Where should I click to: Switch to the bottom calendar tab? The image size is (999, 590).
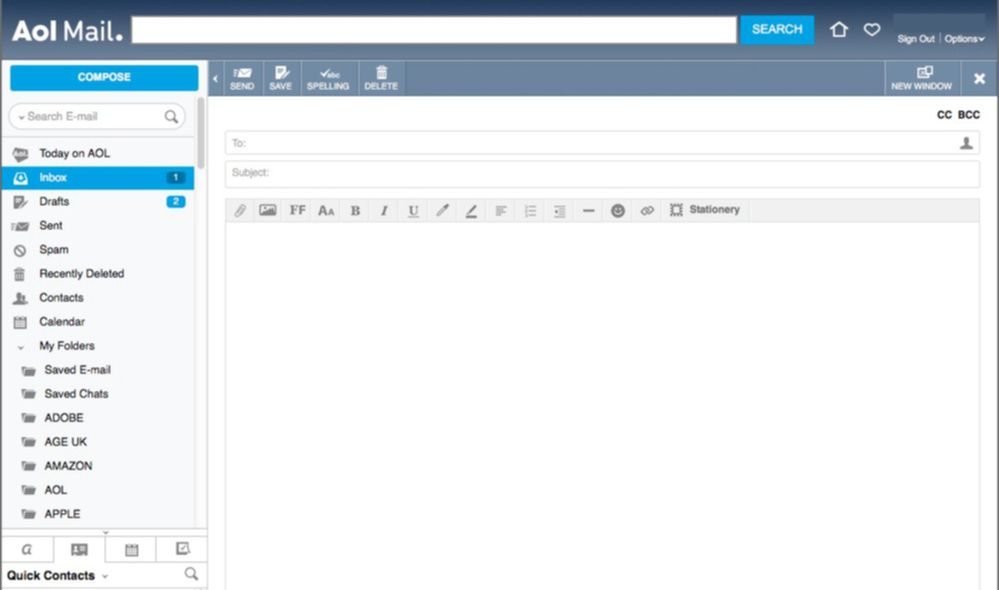tap(131, 549)
